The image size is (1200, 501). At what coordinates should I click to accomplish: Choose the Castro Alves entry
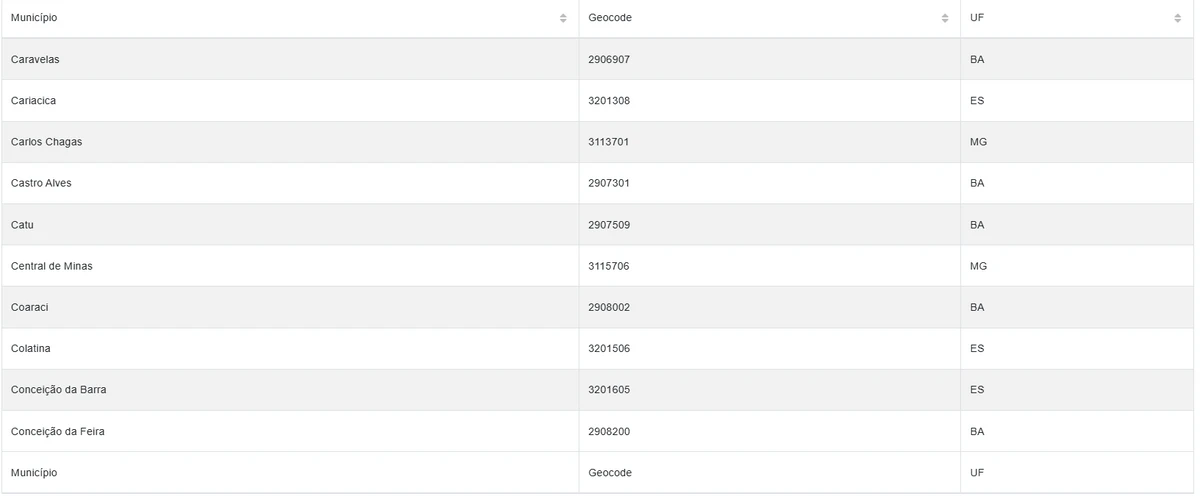pos(41,184)
